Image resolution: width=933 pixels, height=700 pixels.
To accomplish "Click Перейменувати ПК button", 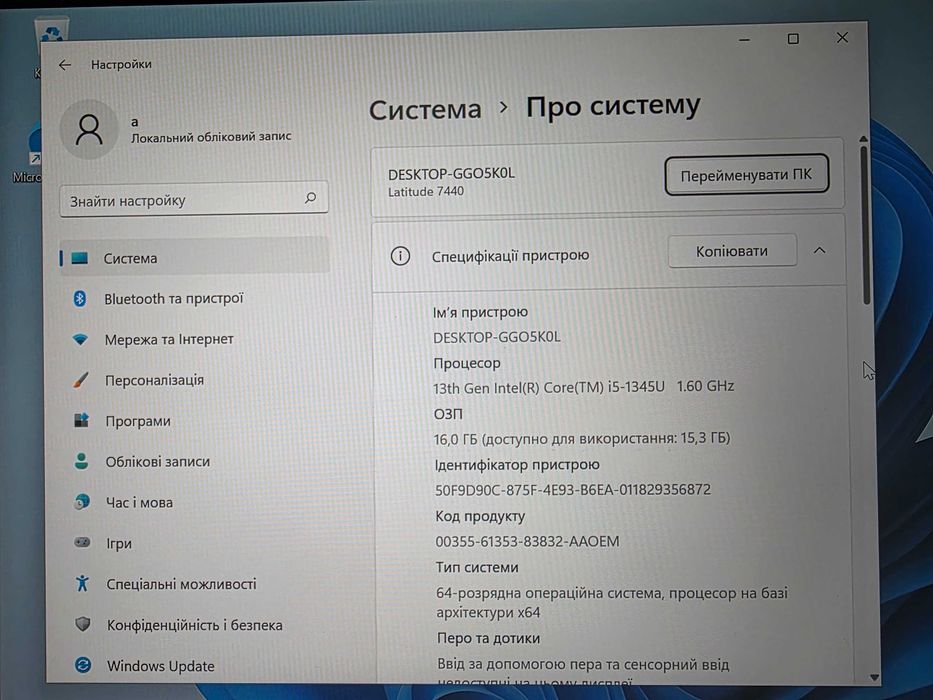I will pyautogui.click(x=746, y=175).
